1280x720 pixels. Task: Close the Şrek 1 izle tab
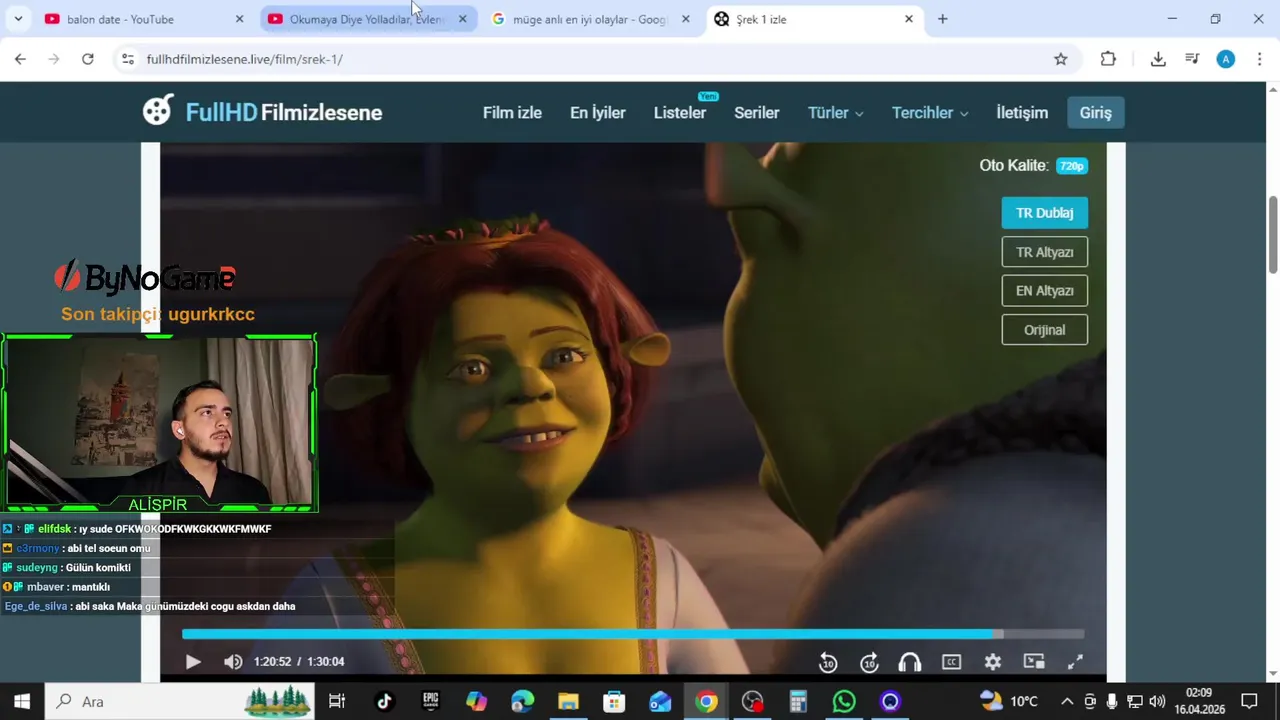[909, 19]
